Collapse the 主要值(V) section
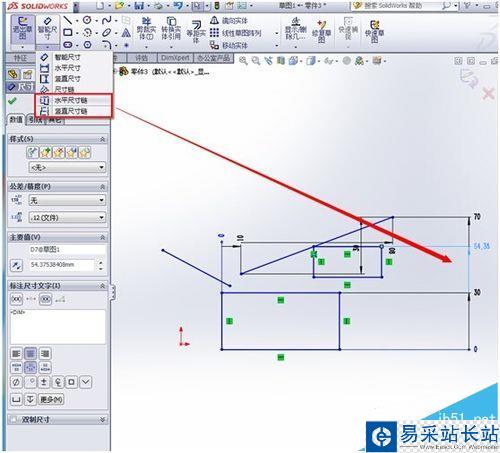 (x=103, y=237)
